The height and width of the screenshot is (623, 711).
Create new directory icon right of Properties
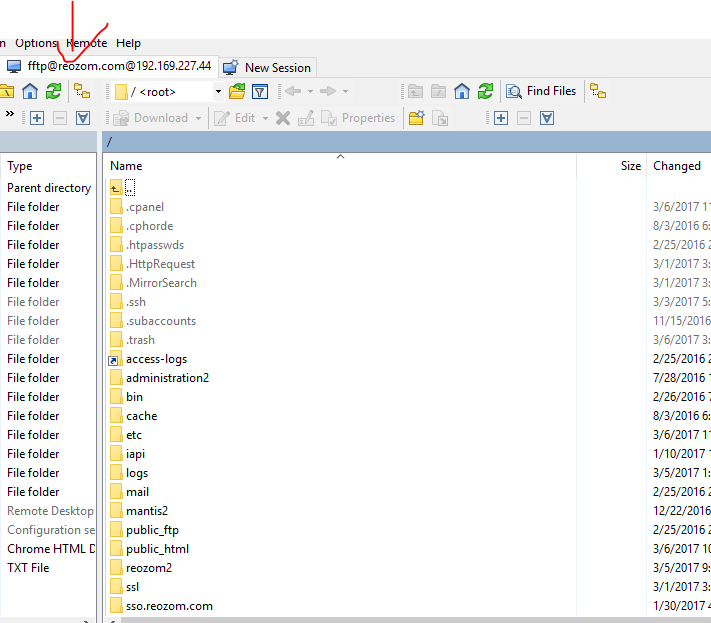[x=415, y=118]
